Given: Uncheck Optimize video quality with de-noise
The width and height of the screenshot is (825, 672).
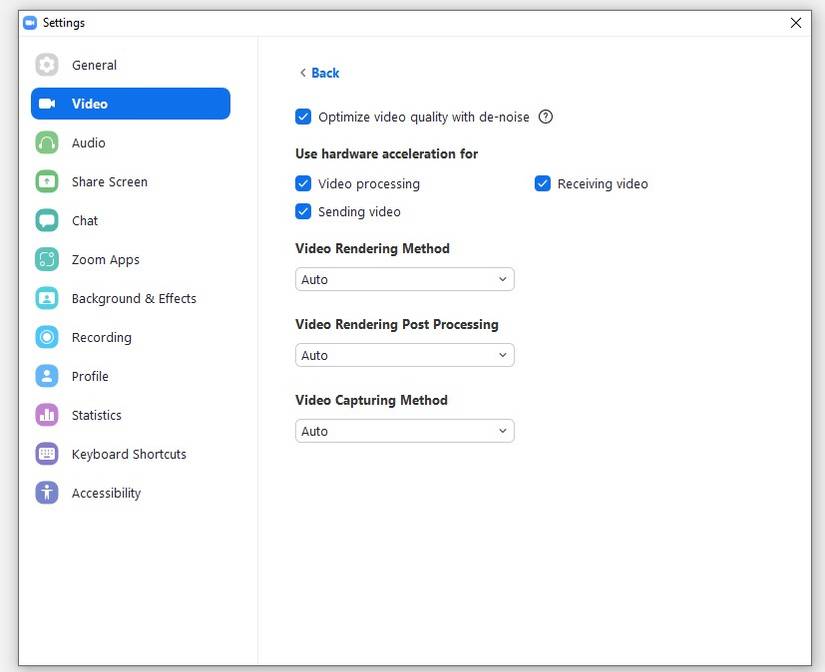Looking at the screenshot, I should pyautogui.click(x=304, y=117).
